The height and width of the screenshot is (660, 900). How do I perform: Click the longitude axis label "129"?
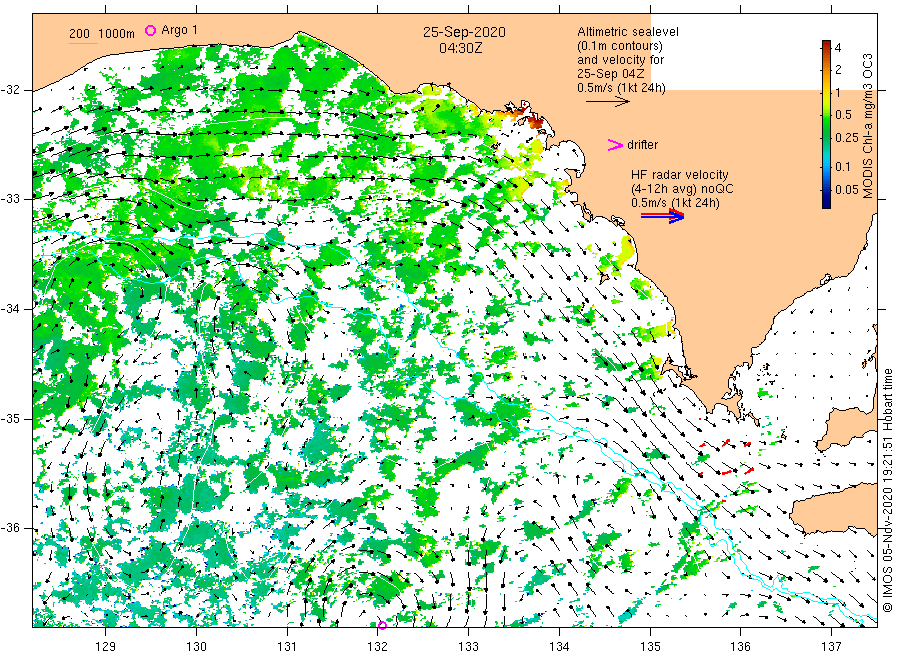[106, 646]
